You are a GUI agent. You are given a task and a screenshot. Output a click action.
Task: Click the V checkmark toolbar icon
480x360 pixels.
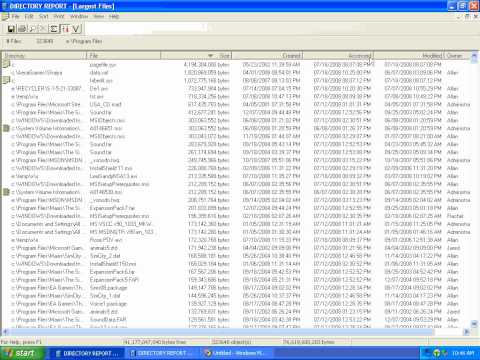pyautogui.click(x=76, y=29)
